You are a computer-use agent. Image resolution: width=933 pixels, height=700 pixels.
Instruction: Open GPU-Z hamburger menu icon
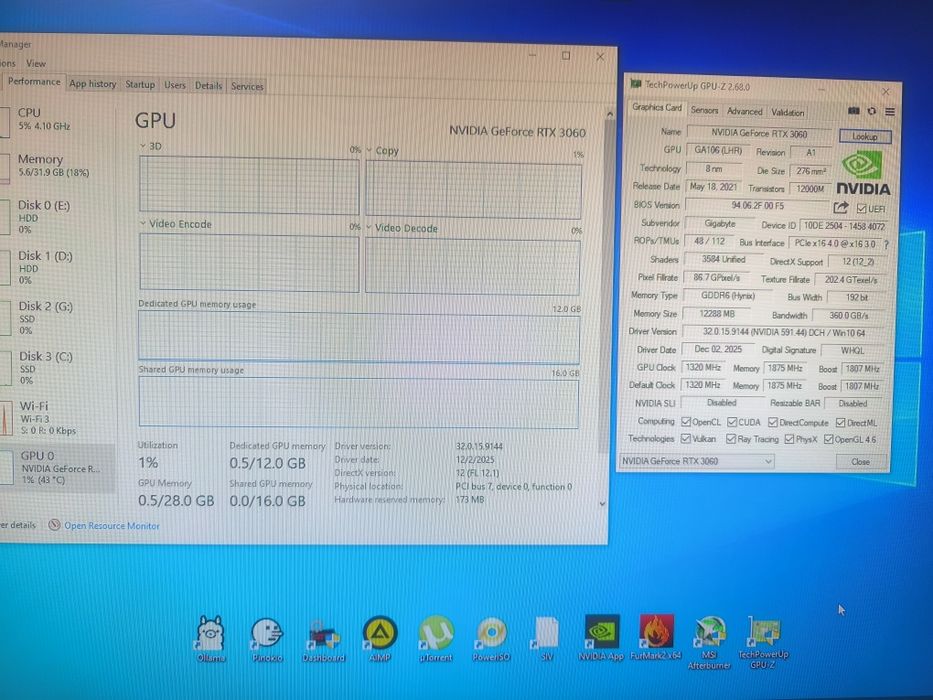(x=890, y=111)
